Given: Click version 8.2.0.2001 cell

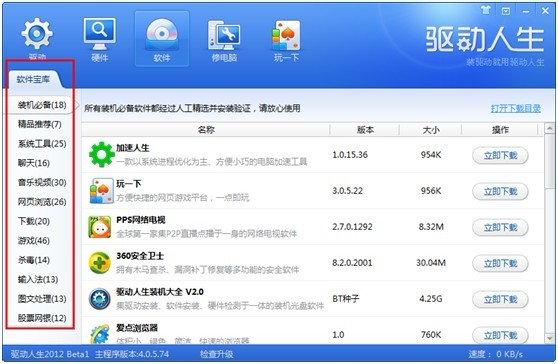Looking at the screenshot, I should (352, 263).
